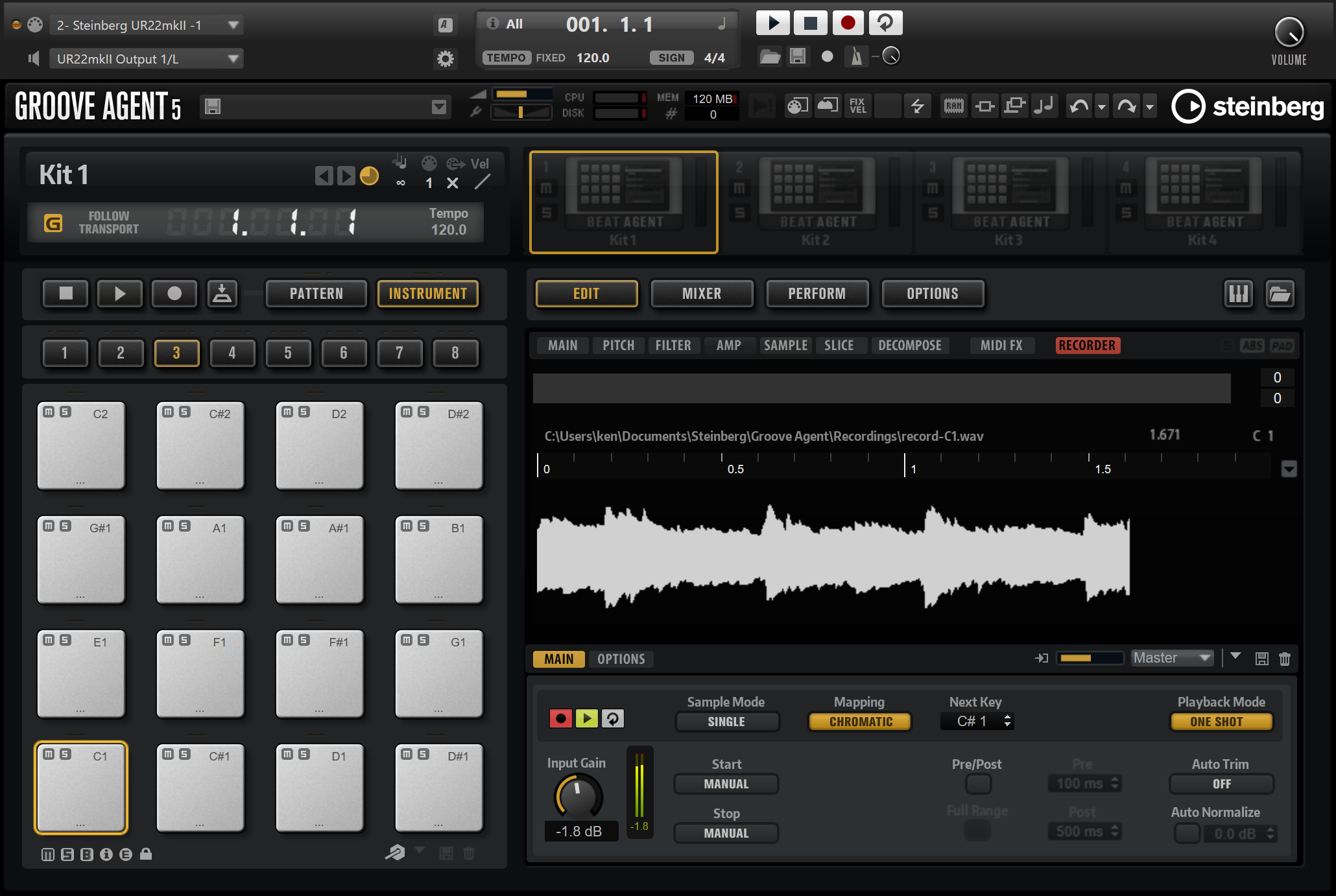Stop the standalone transport

pos(810,23)
